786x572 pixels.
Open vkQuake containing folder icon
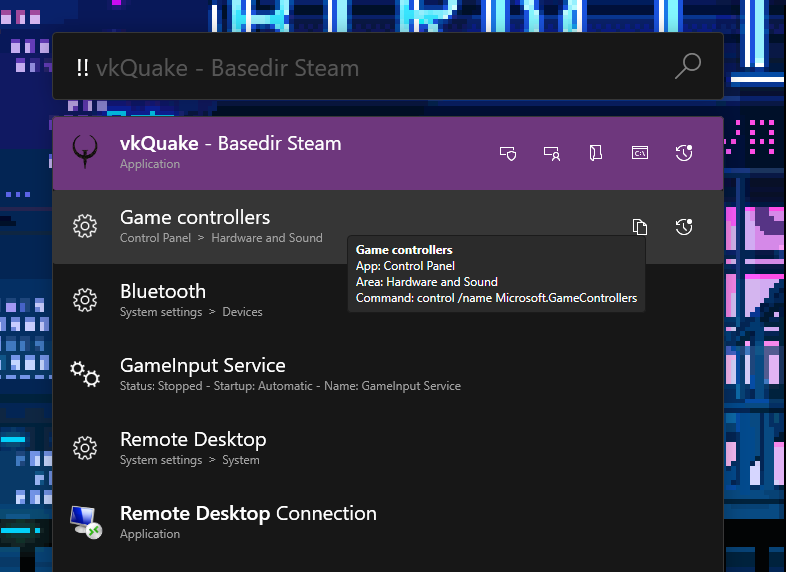[x=596, y=153]
